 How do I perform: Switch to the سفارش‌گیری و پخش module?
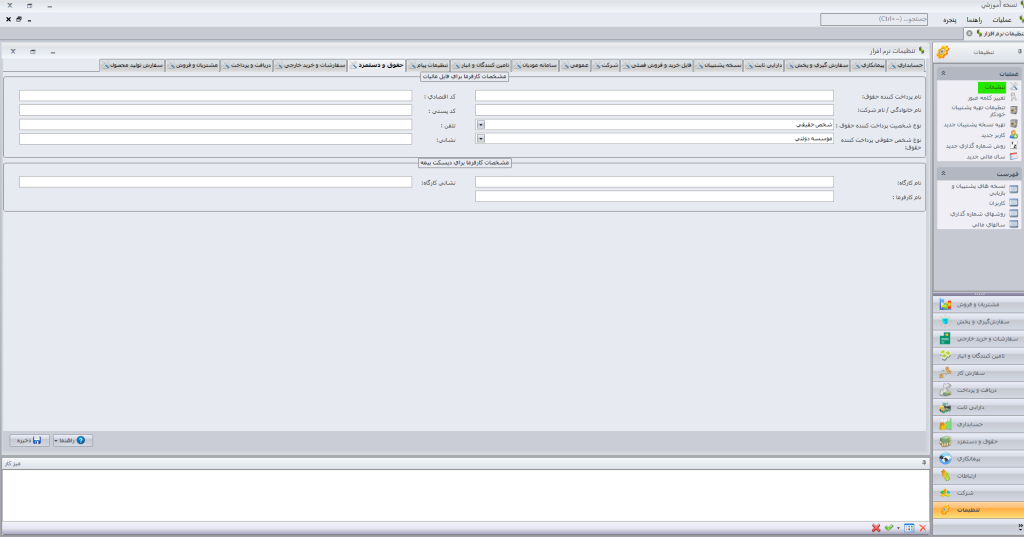978,321
